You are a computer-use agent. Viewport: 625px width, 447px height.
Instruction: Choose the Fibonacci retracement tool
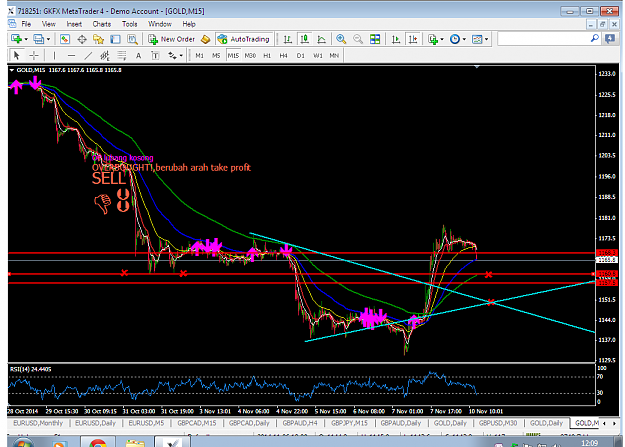122,55
